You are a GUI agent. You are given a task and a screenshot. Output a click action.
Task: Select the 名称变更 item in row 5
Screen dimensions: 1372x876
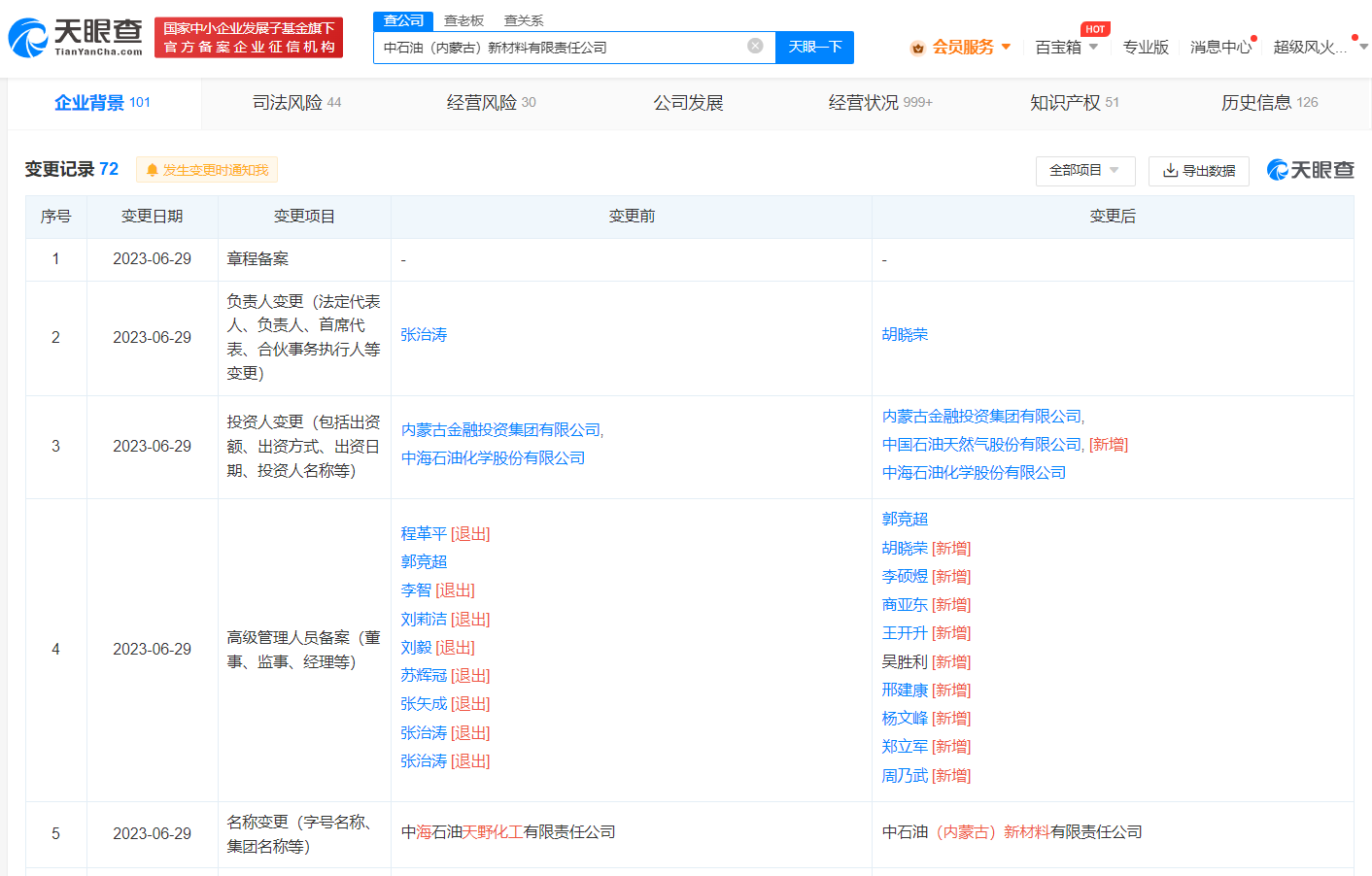[x=300, y=833]
